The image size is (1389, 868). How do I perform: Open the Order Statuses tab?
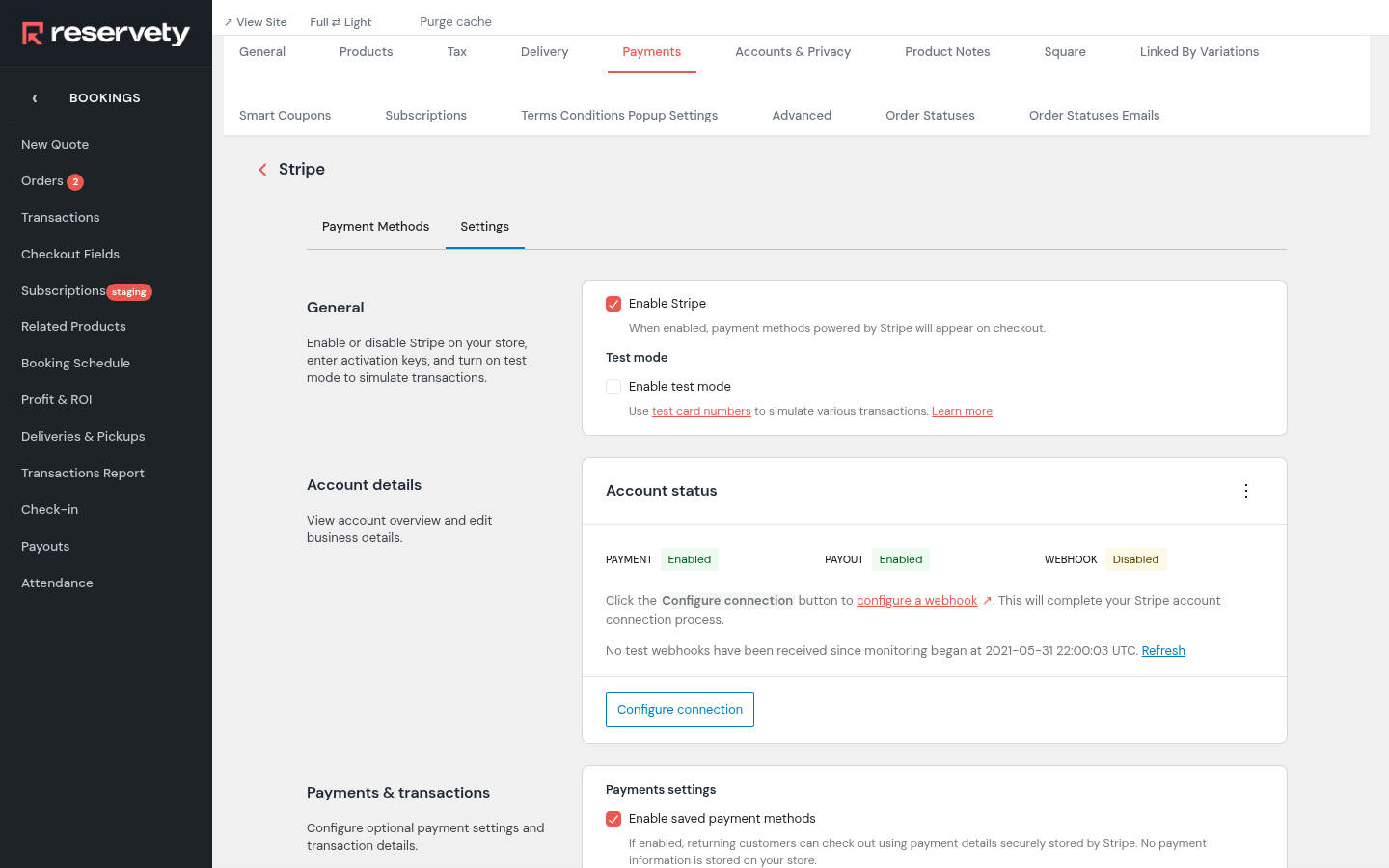coord(930,116)
